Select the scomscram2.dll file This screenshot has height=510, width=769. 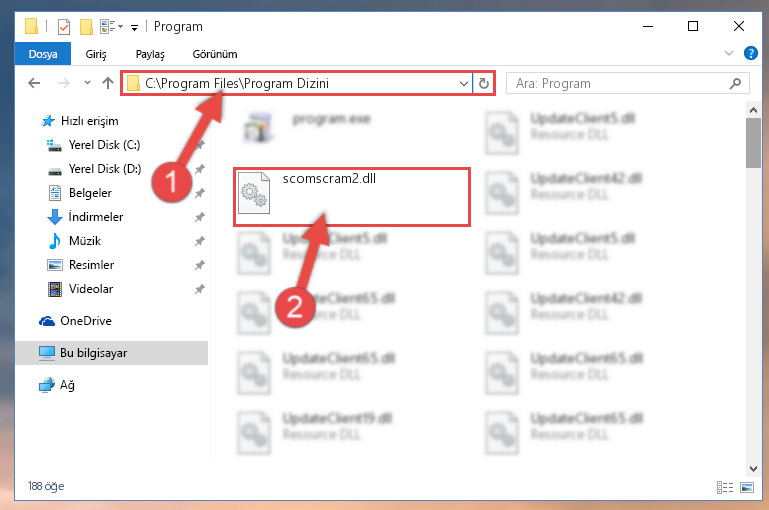[352, 197]
